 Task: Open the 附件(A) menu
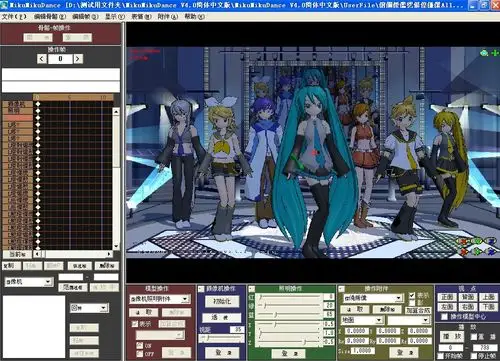[168, 17]
